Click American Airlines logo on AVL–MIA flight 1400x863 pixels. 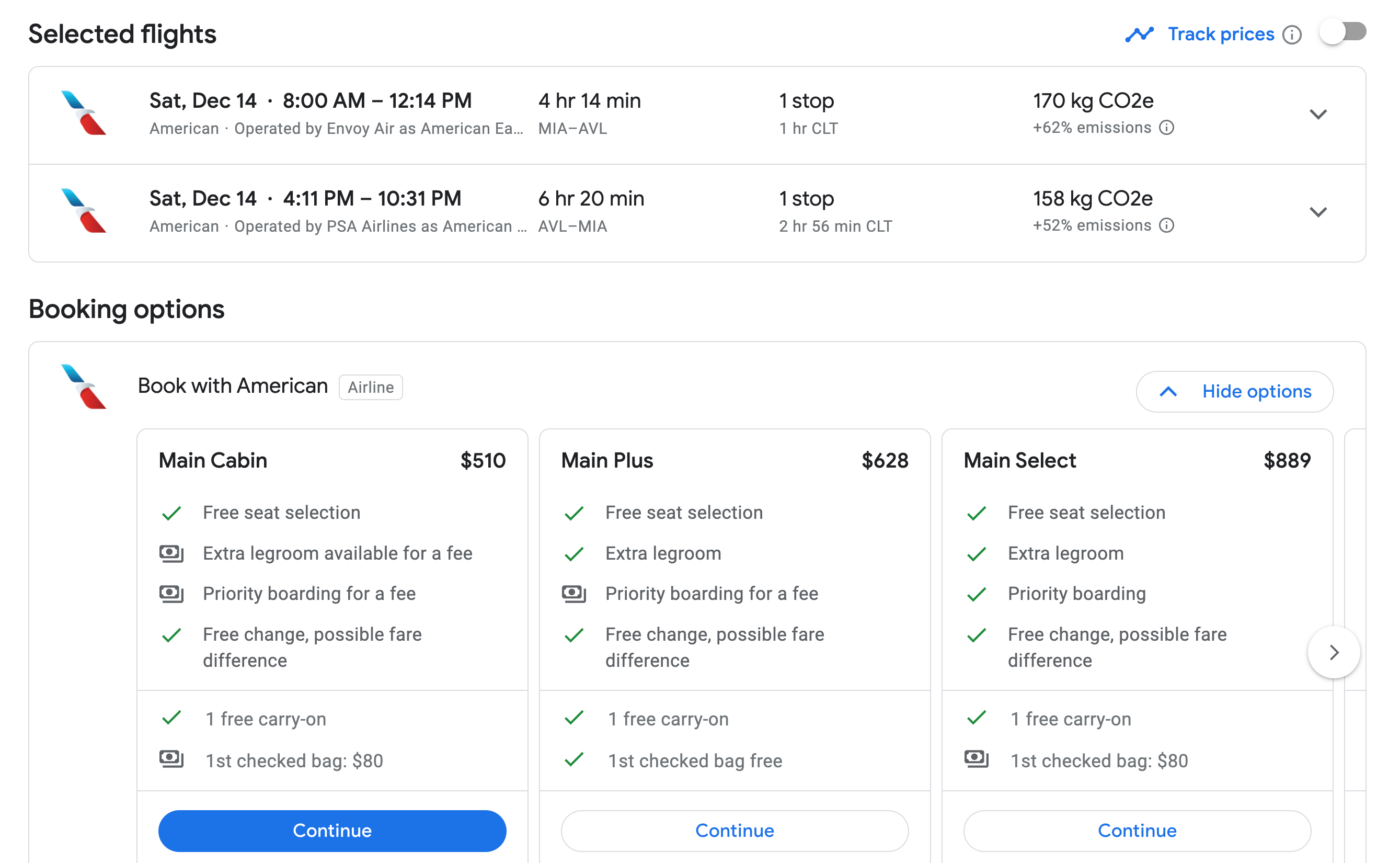(84, 211)
